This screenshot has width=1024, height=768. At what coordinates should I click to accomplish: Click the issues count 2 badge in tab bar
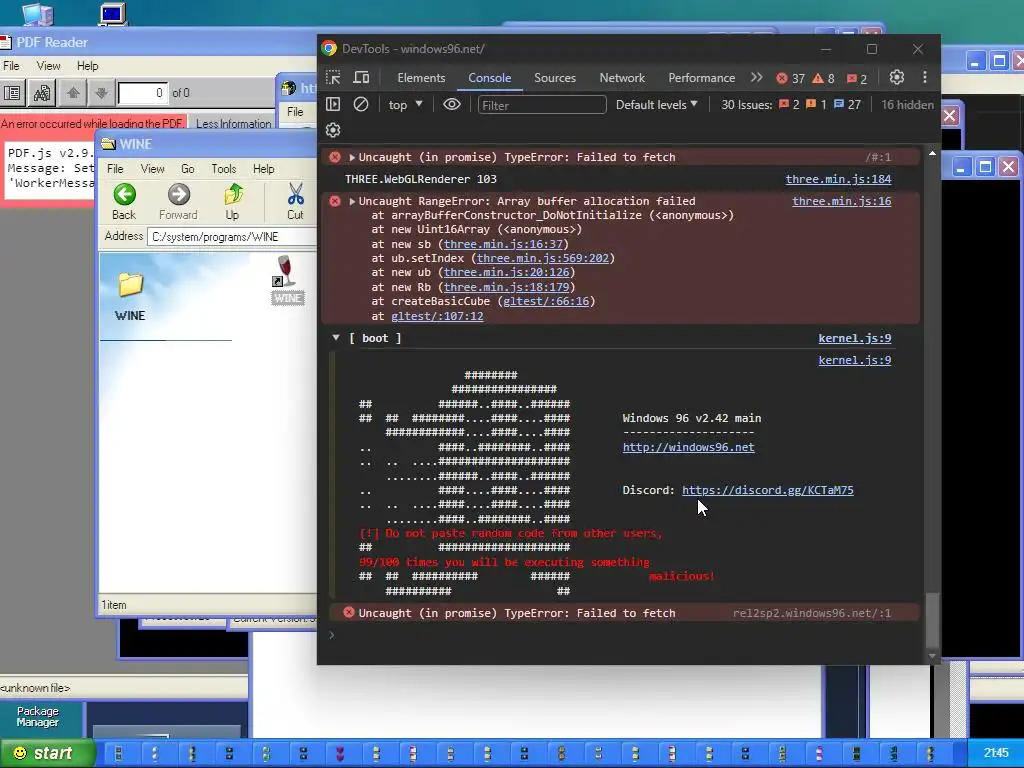click(857, 78)
